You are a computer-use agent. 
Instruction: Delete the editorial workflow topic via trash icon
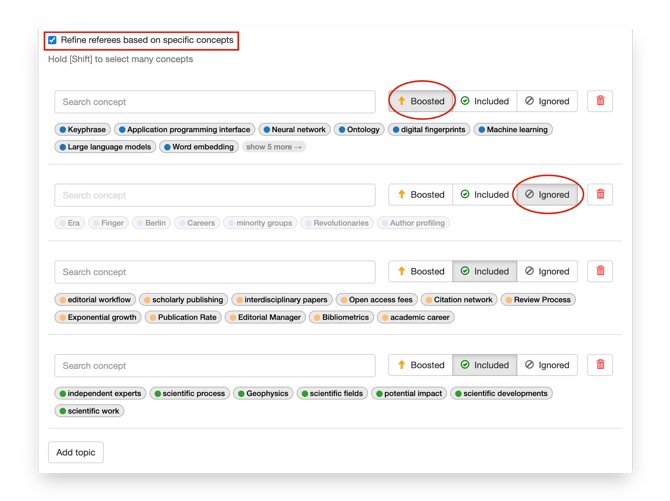point(600,271)
